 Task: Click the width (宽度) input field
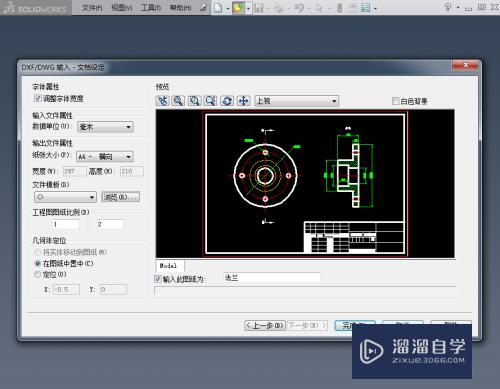point(75,171)
